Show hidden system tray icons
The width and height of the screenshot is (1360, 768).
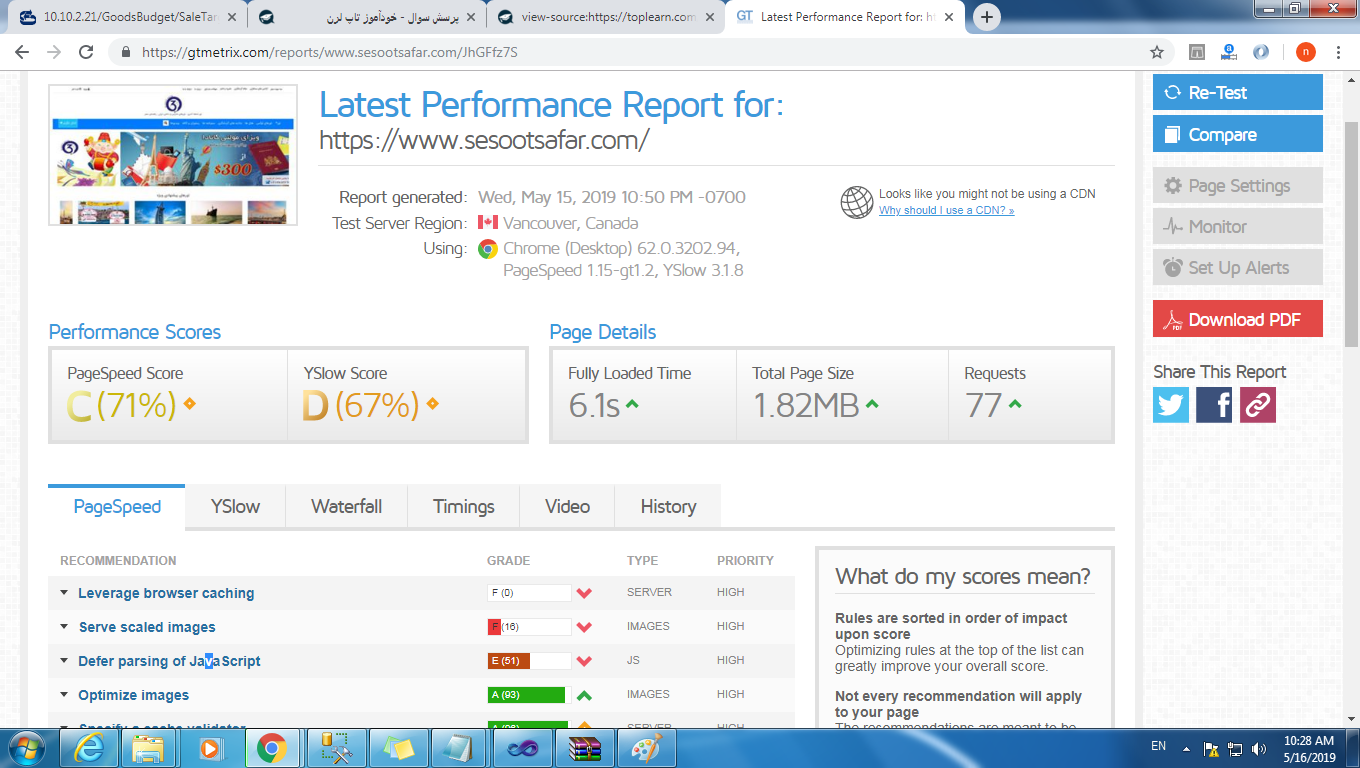(x=1187, y=747)
